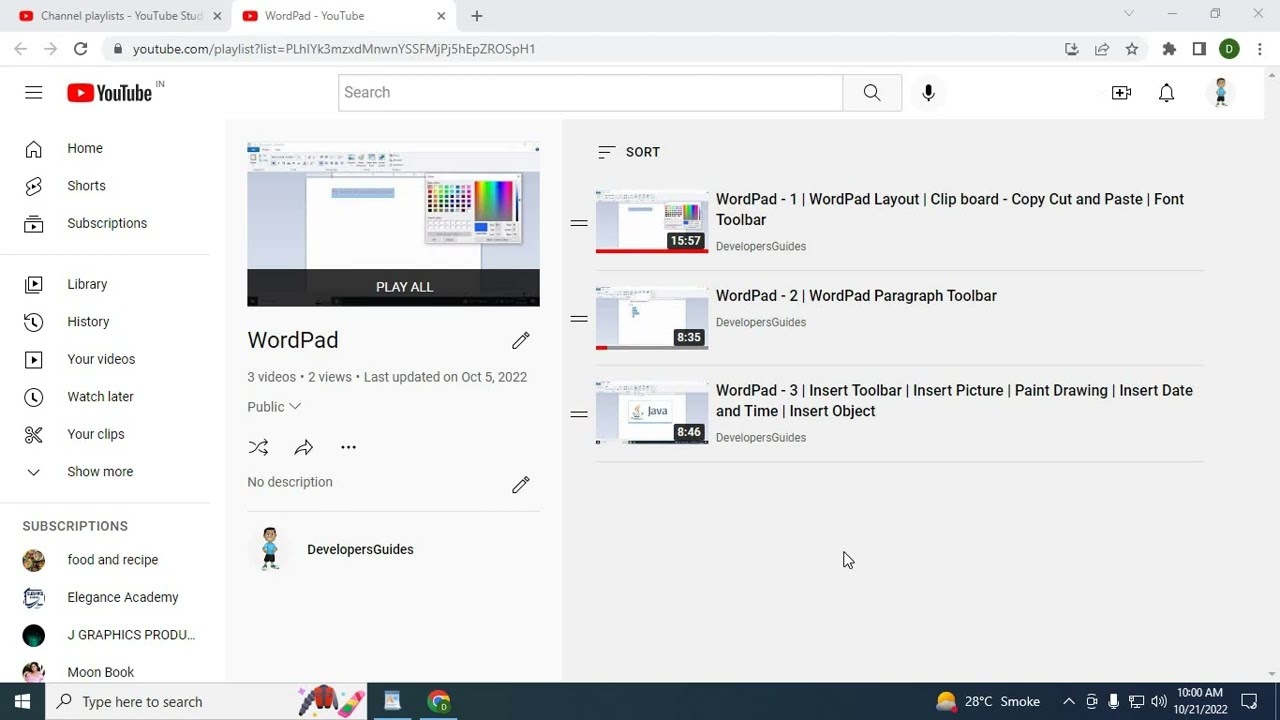Open Chrome tab search chevron
This screenshot has width=1280, height=720.
(x=1129, y=14)
